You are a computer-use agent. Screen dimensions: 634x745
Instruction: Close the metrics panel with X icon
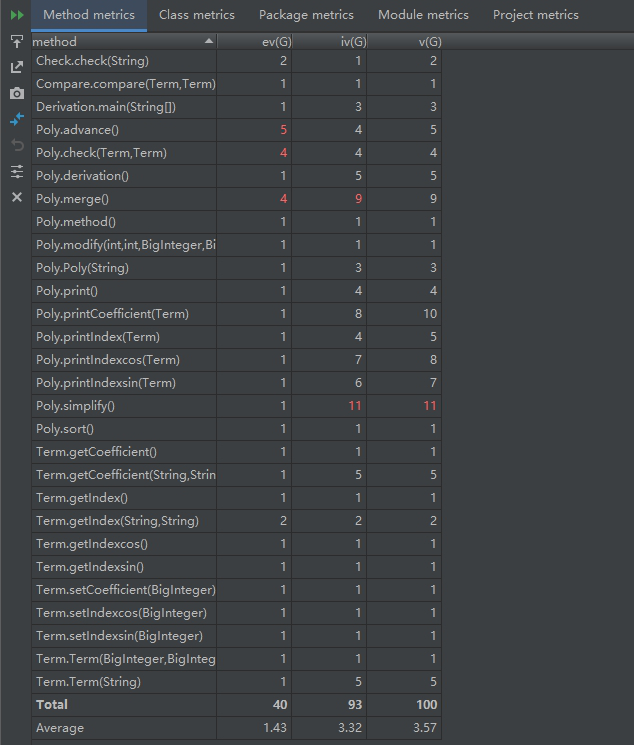point(16,198)
